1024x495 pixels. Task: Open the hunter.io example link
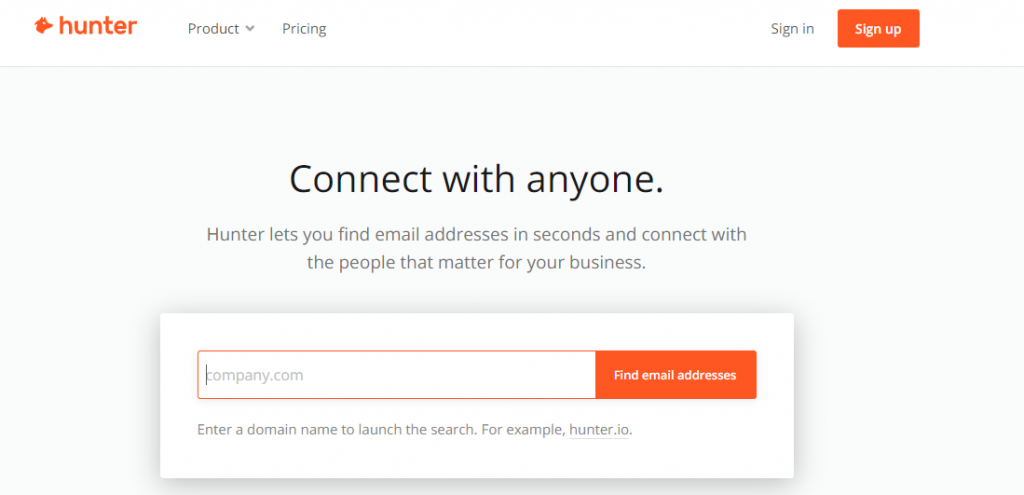click(600, 430)
